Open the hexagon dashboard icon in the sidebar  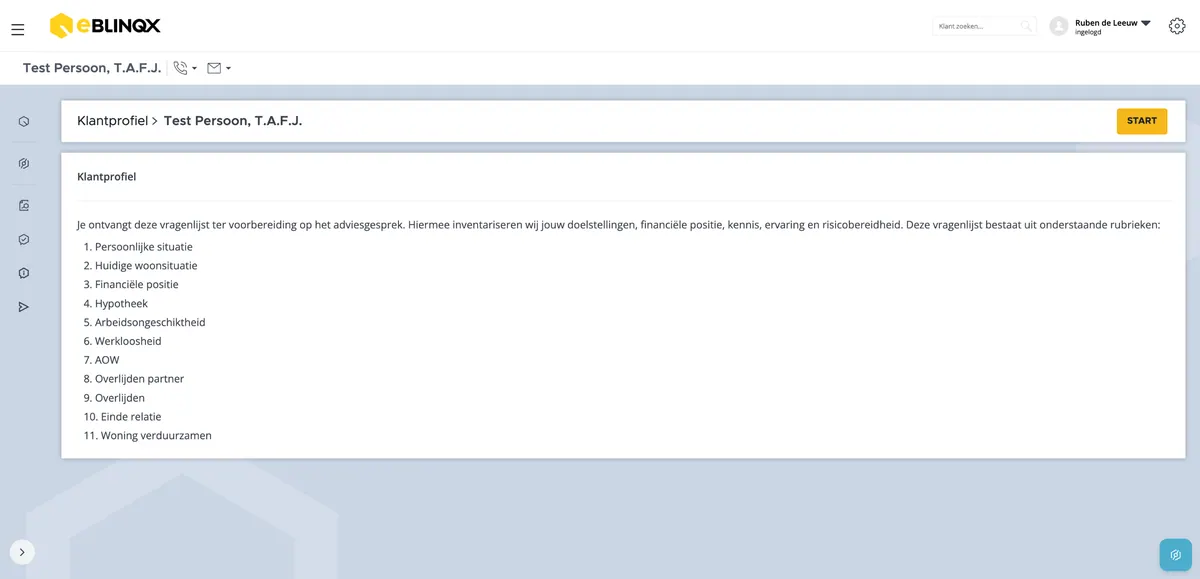coord(24,122)
